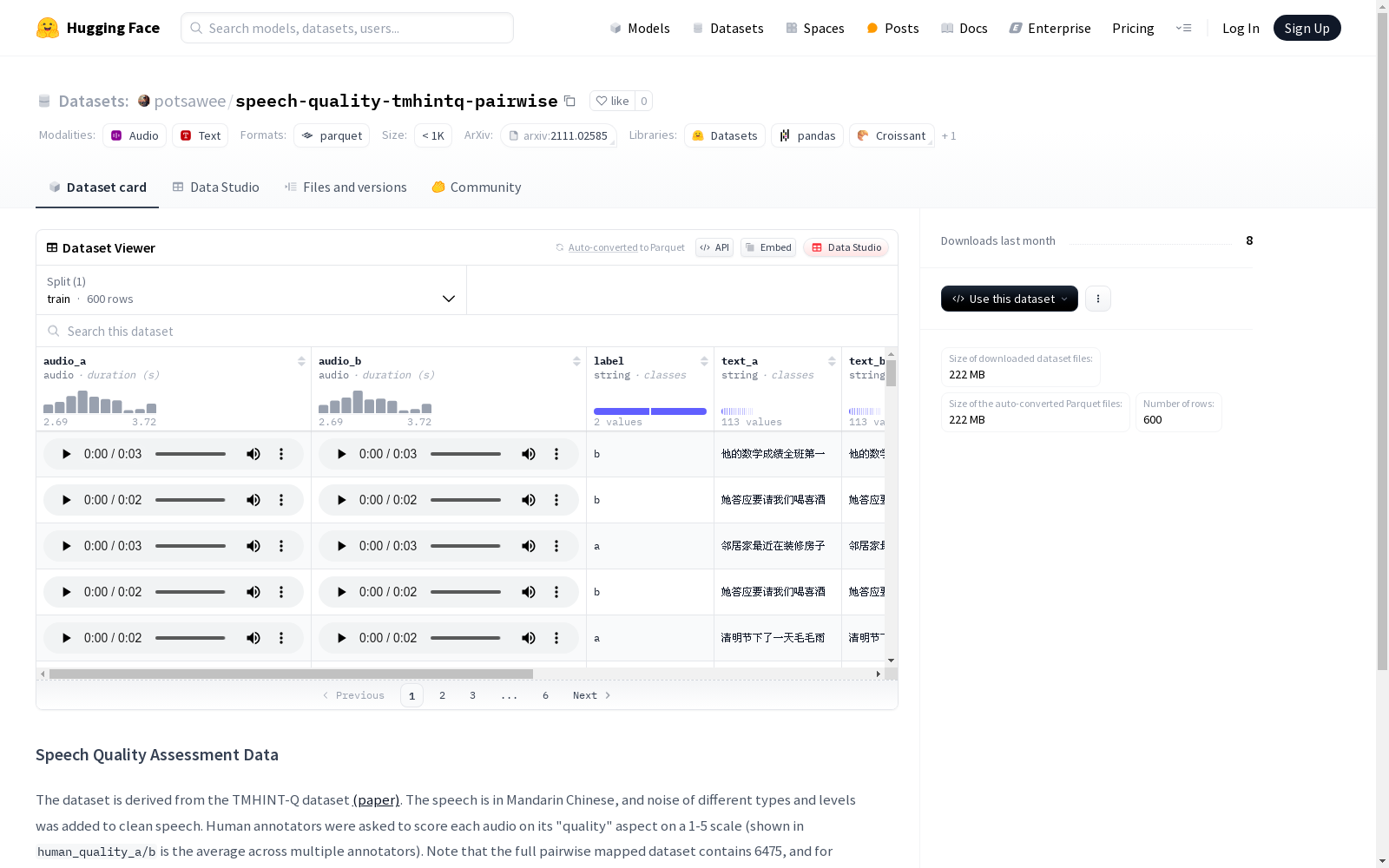This screenshot has height=868, width=1389.
Task: Open the potsawee user profile link
Action: pyautogui.click(x=190, y=101)
